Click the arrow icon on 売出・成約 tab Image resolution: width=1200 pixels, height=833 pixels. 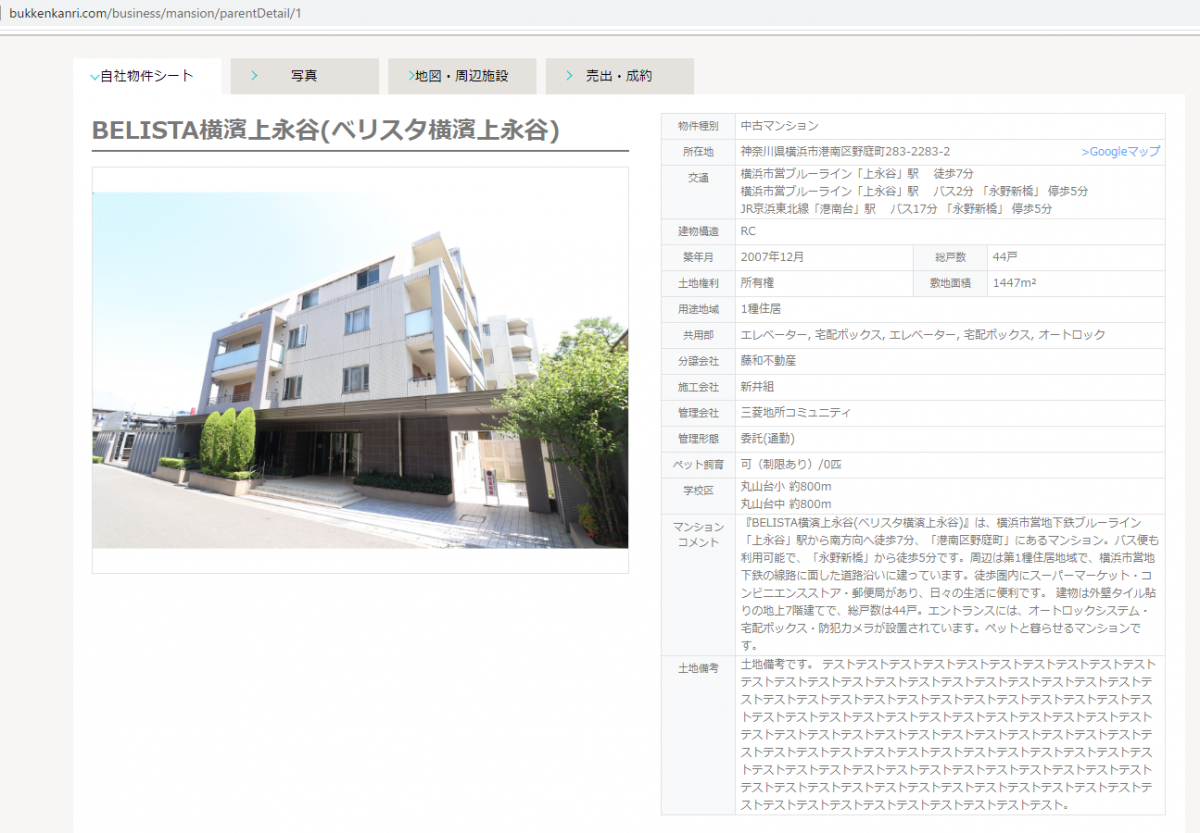[569, 76]
